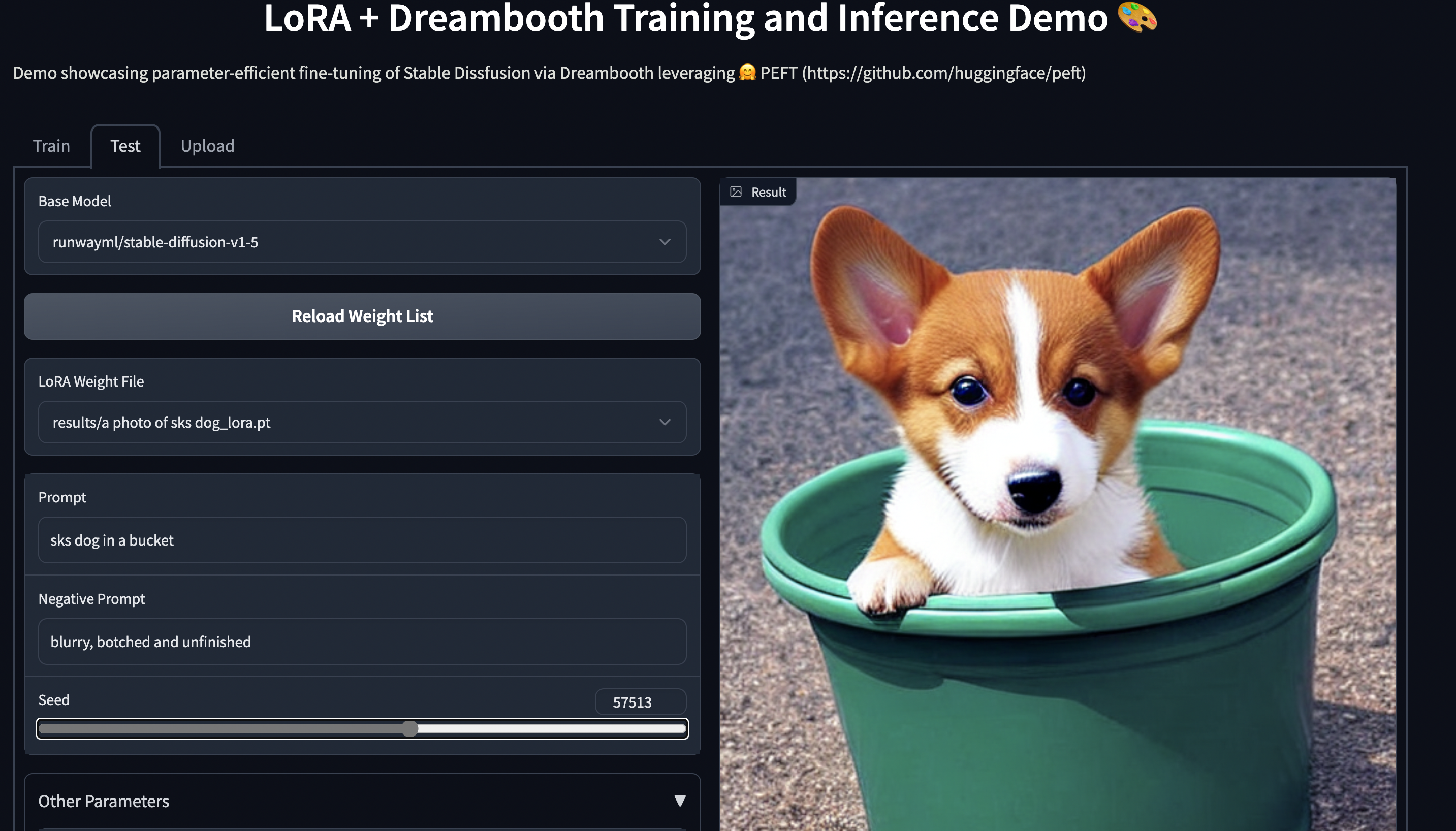This screenshot has height=831, width=1456.
Task: Click the Seed value box showing 57513
Action: click(x=641, y=701)
